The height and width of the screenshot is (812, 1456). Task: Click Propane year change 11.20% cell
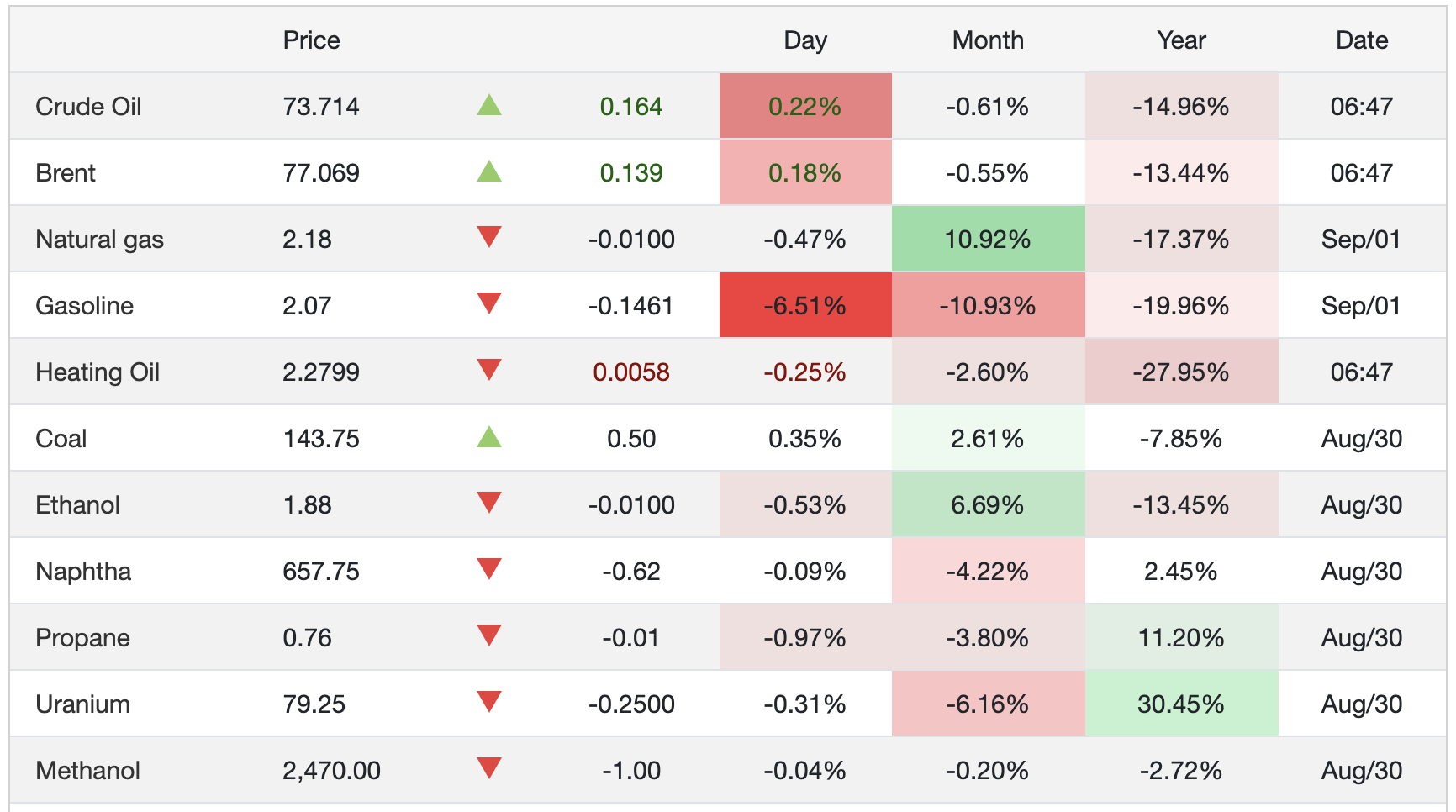click(1181, 637)
